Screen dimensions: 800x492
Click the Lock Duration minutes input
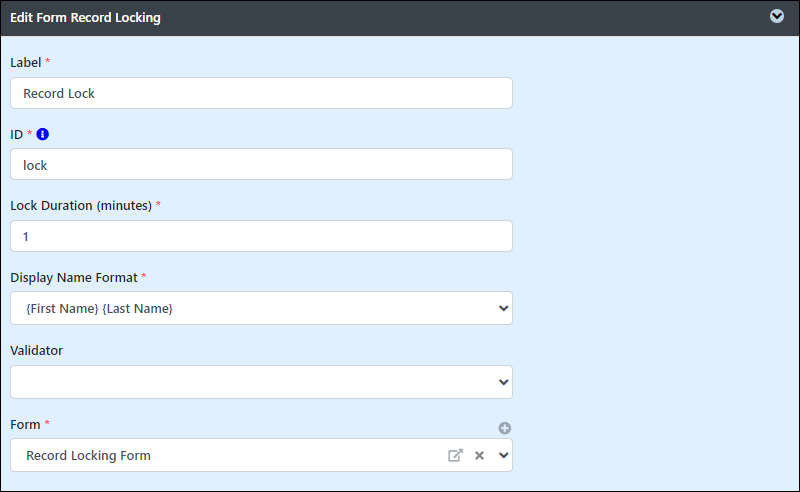pyautogui.click(x=261, y=236)
